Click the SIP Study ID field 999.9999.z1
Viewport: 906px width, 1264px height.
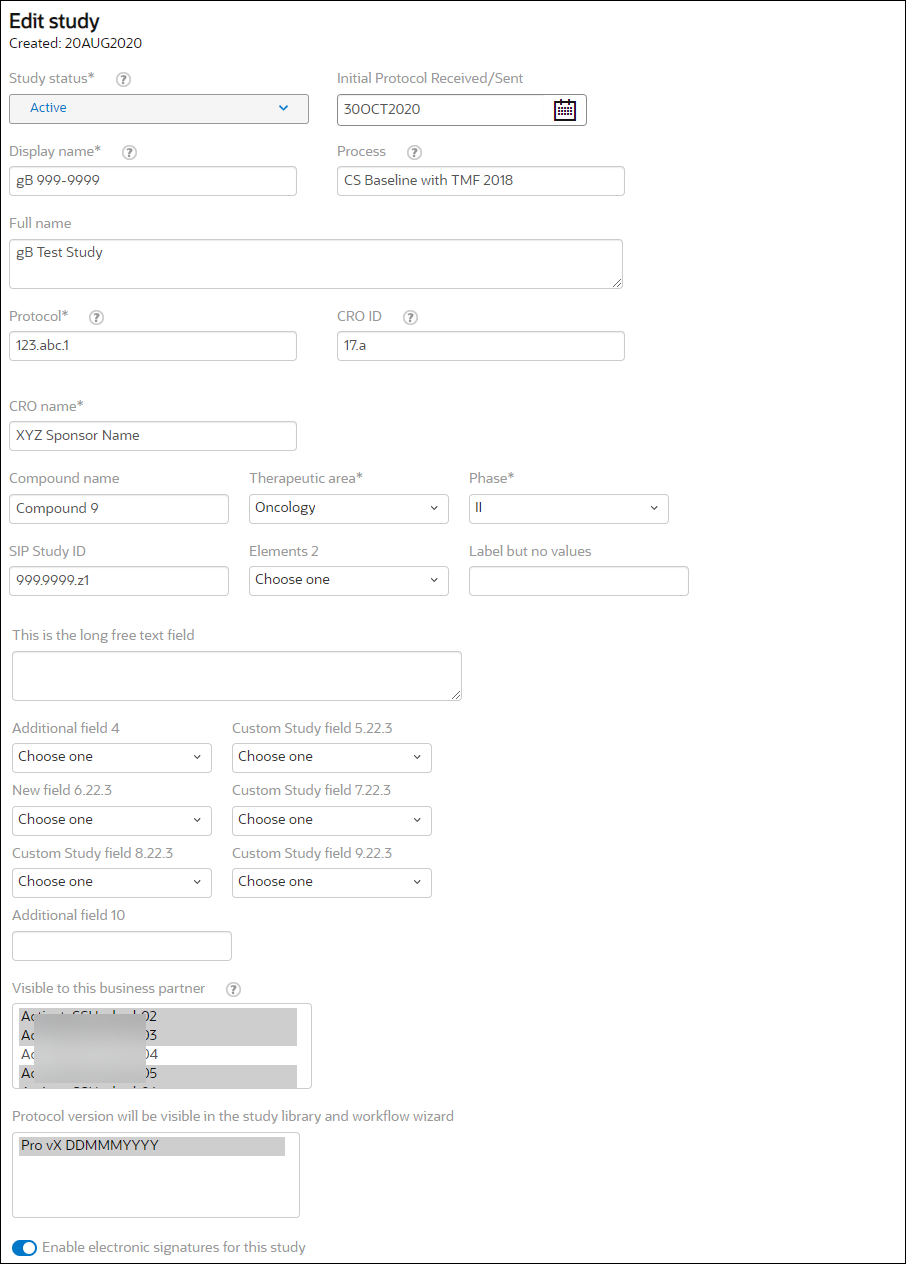(119, 581)
